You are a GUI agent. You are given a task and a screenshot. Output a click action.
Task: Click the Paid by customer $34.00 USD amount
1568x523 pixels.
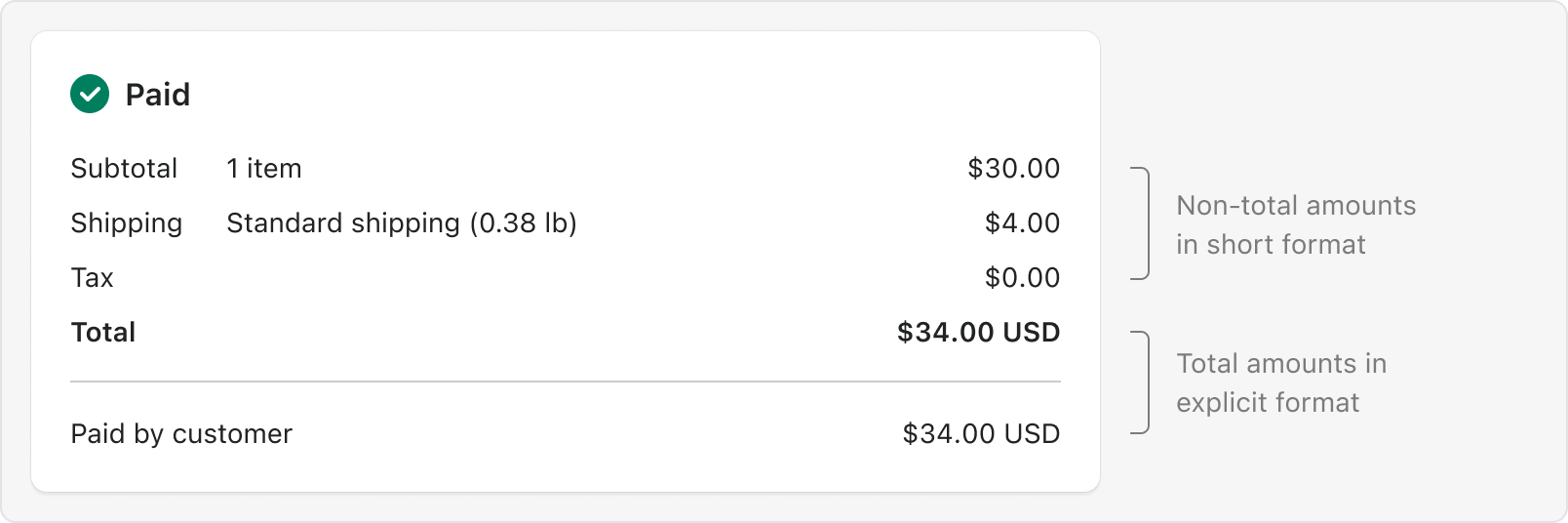tap(982, 433)
